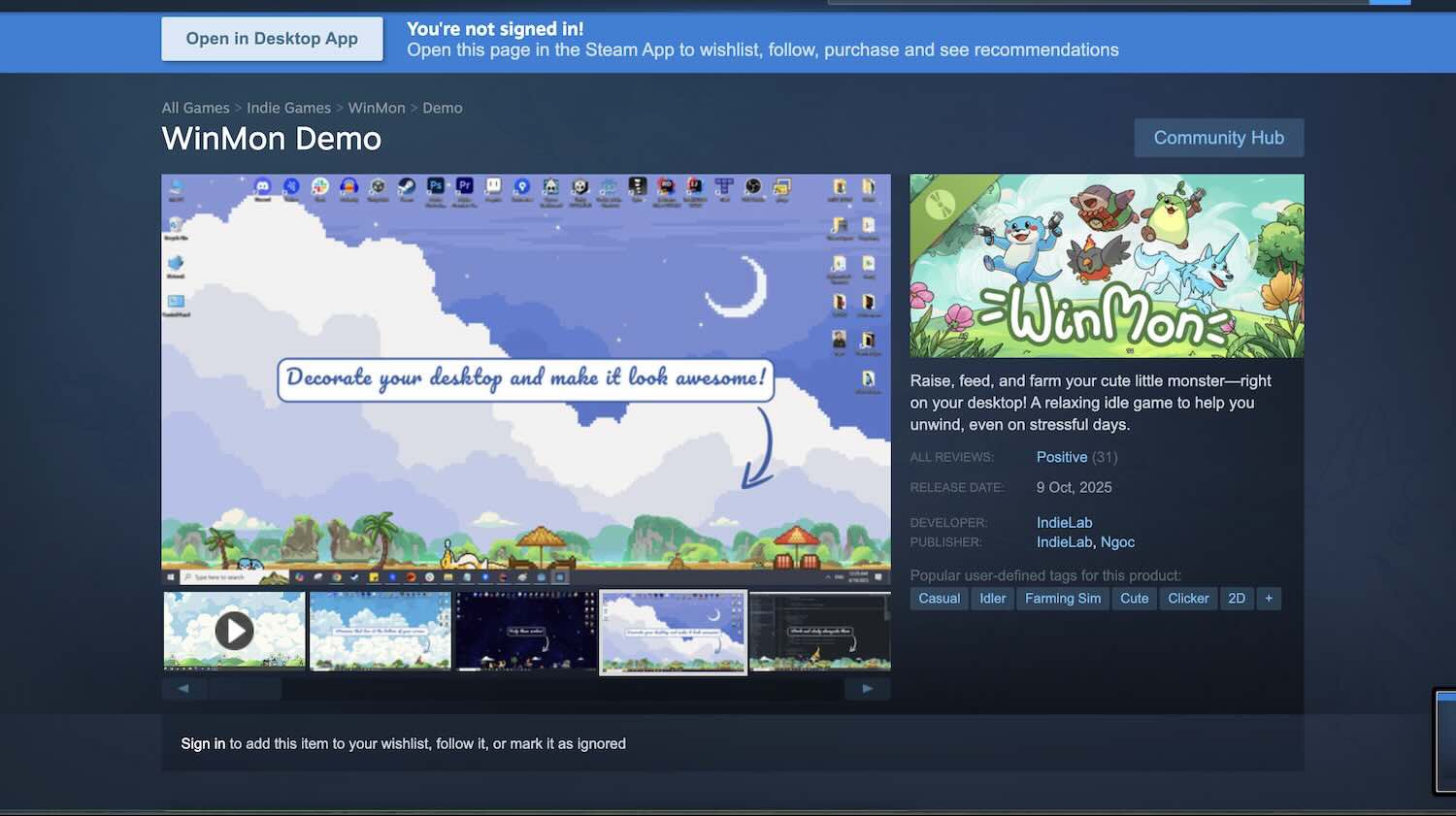Go to All Games breadcrumb
Screen dimensions: 1456x816
(195, 108)
